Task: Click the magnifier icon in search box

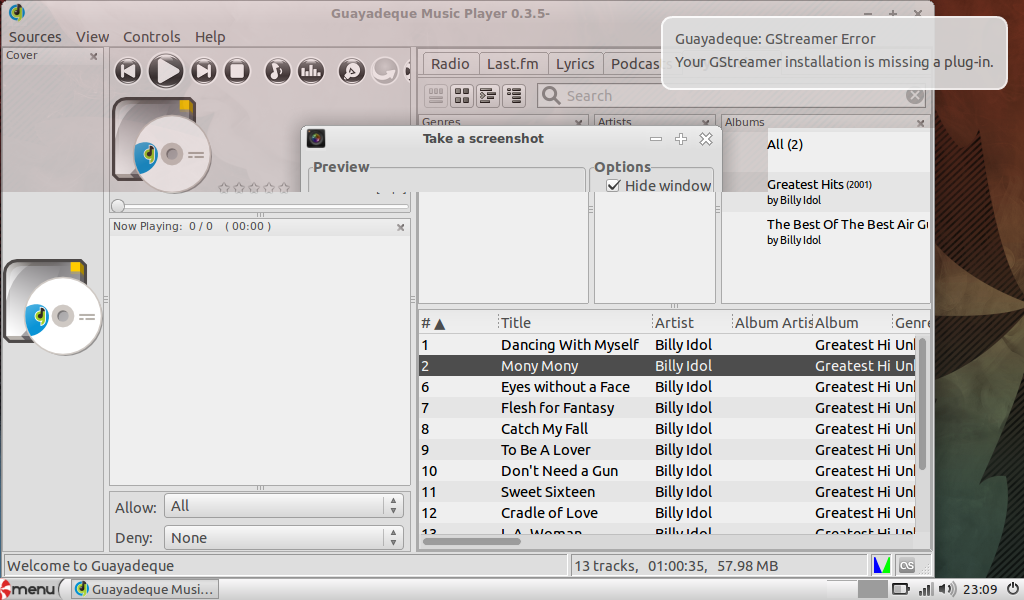Action: 551,95
